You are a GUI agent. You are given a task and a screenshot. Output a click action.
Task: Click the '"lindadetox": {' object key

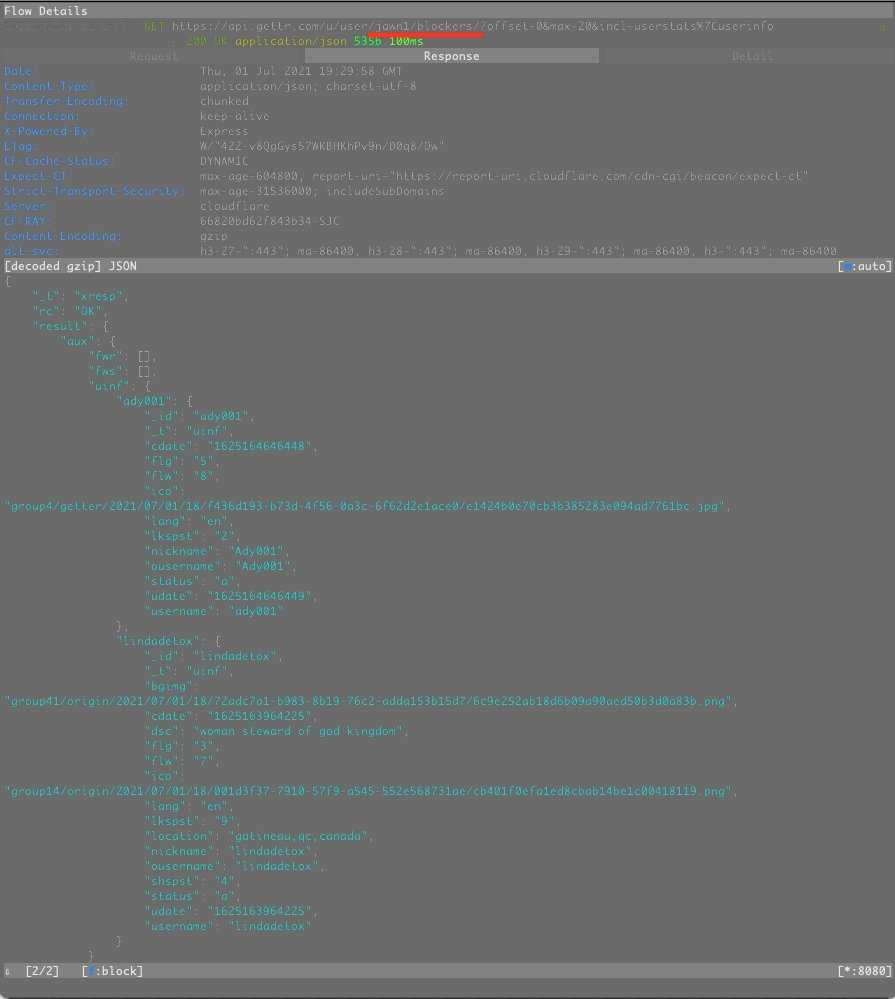point(168,641)
